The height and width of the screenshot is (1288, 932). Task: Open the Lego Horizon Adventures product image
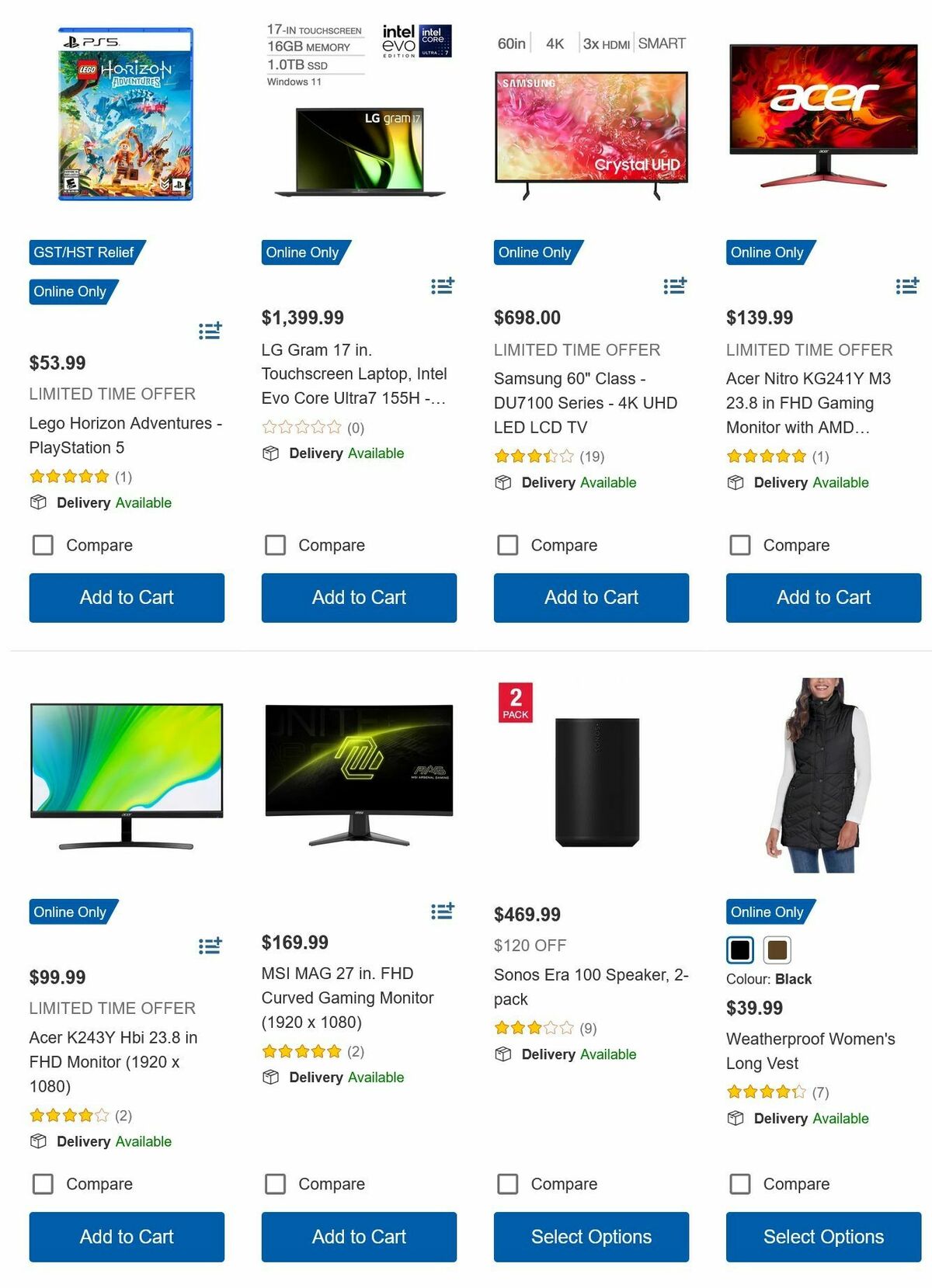pyautogui.click(x=126, y=115)
